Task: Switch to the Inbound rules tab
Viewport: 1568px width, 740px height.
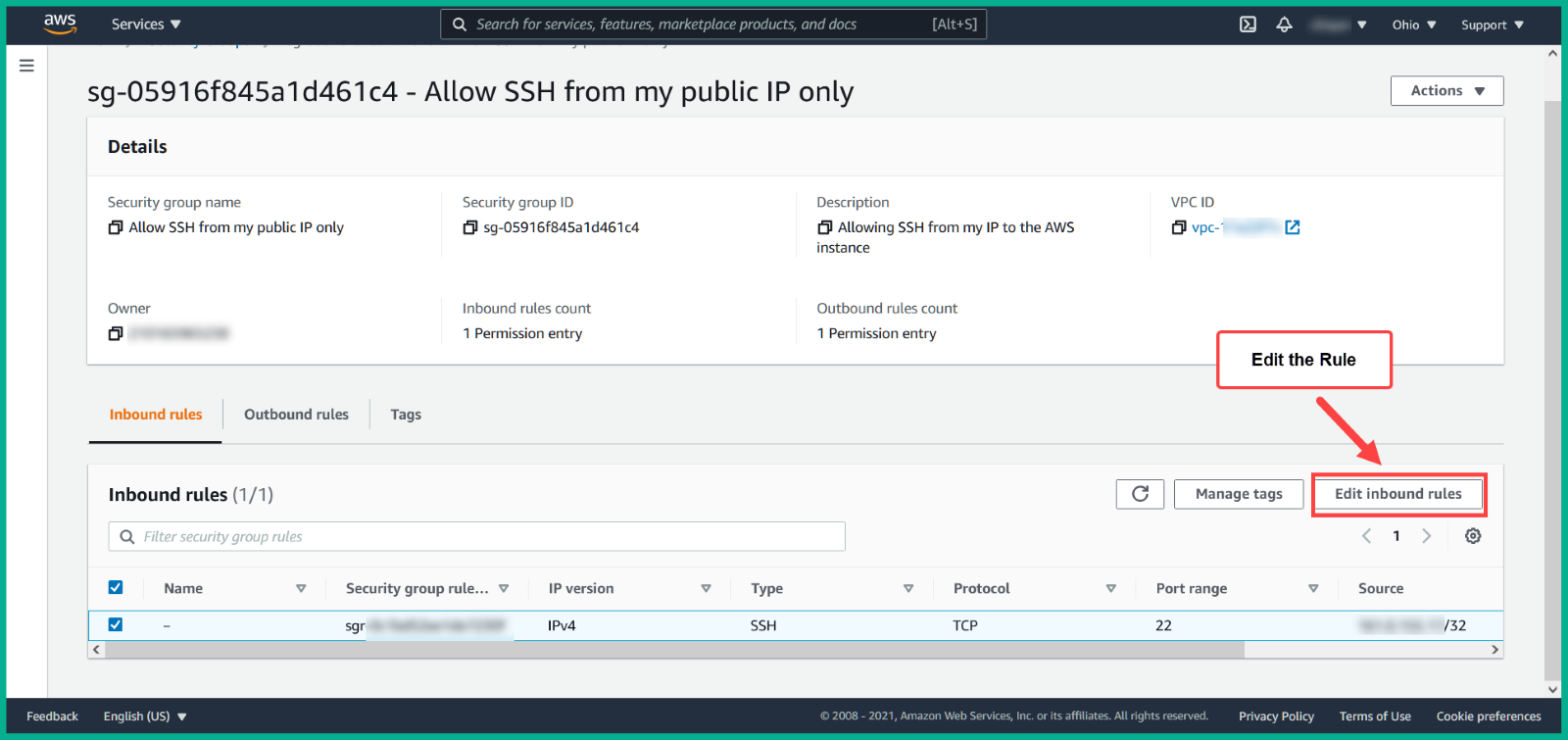Action: pos(156,415)
